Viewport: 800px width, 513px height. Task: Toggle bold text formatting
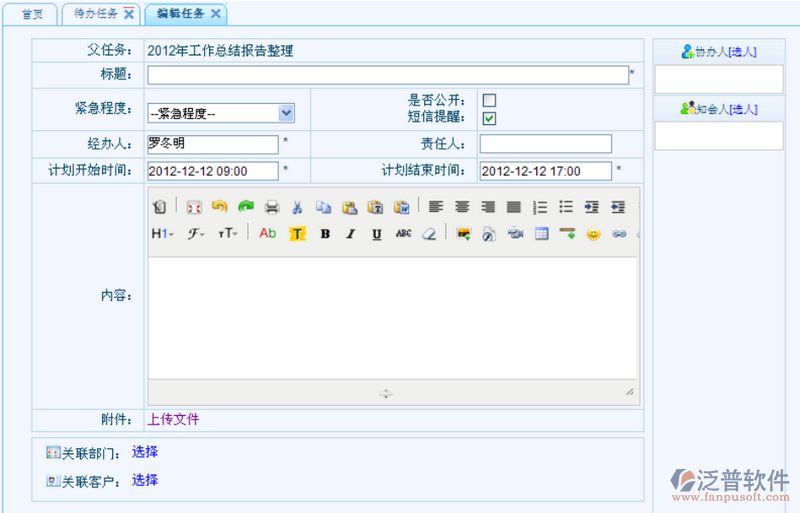324,234
